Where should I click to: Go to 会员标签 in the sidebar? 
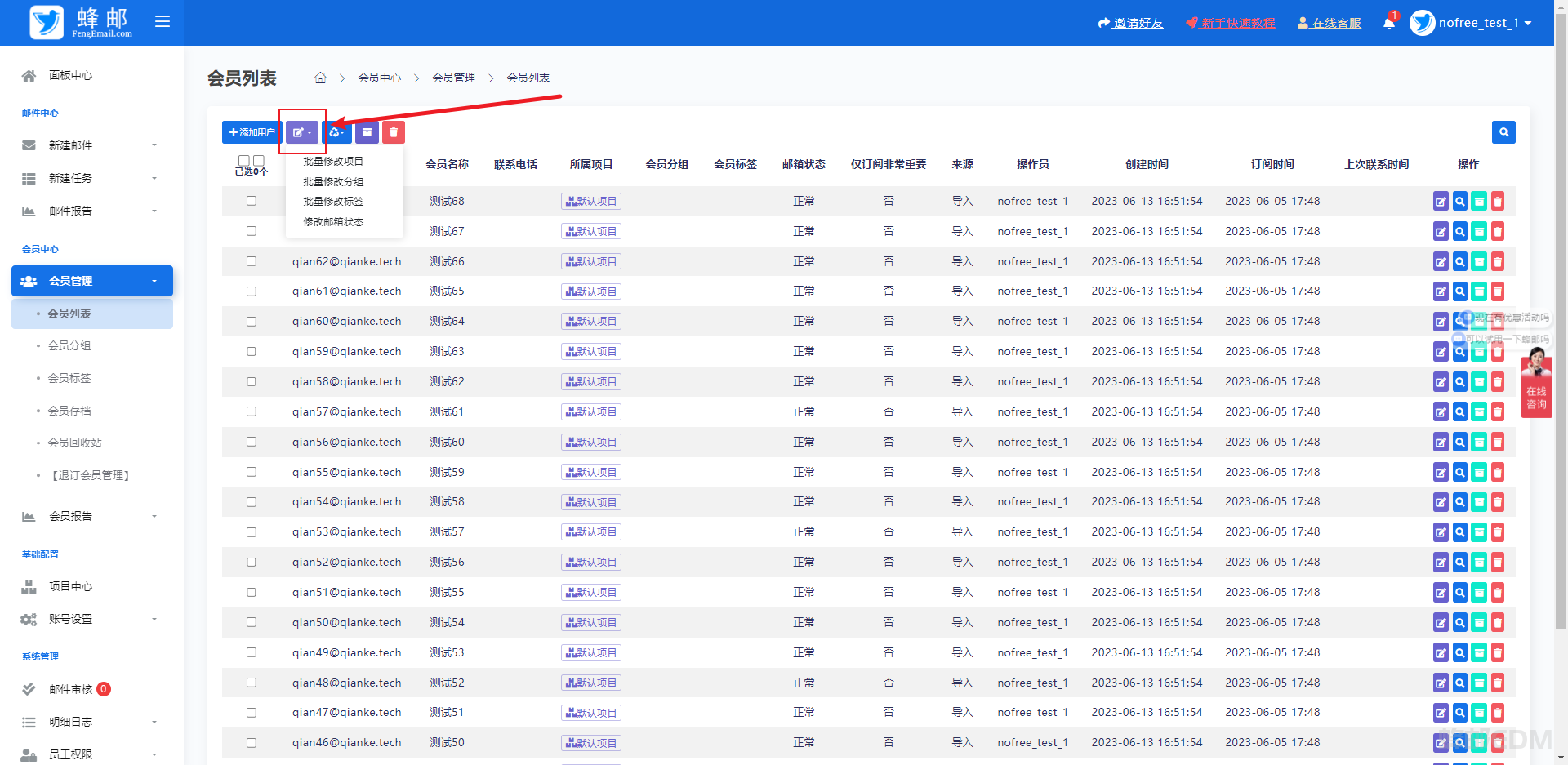point(69,378)
